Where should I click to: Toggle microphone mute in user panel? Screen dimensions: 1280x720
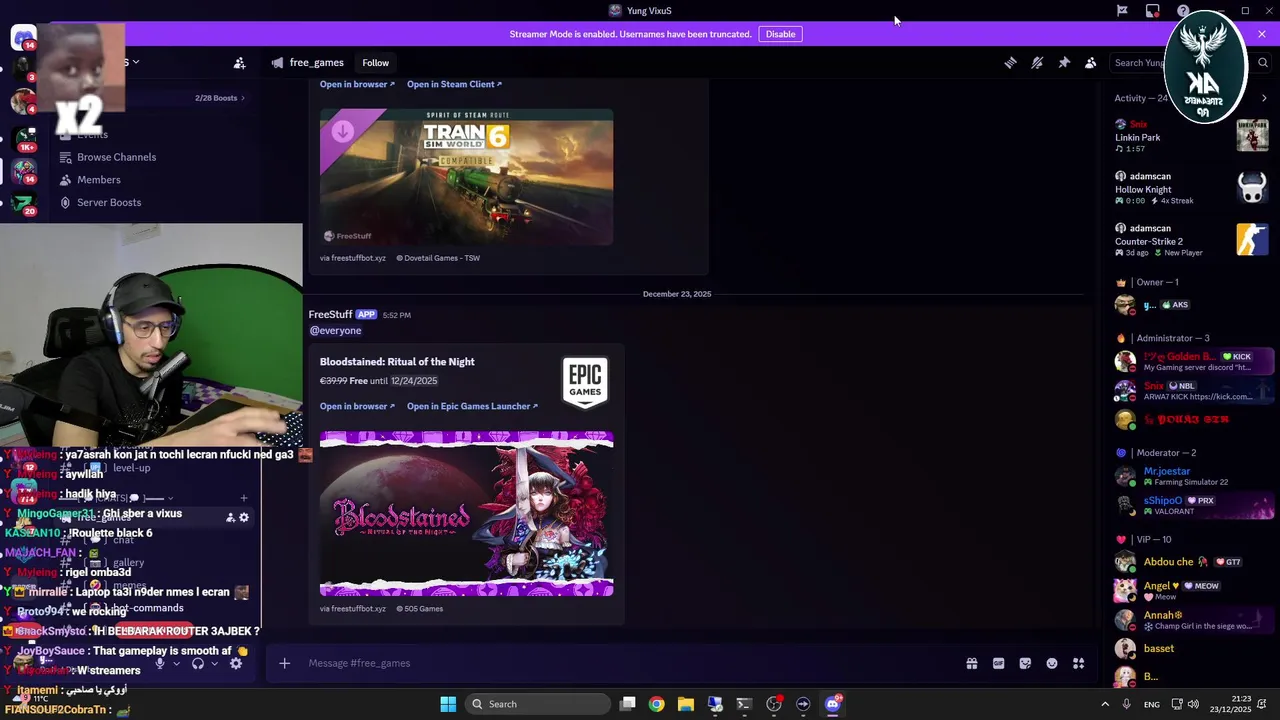159,663
